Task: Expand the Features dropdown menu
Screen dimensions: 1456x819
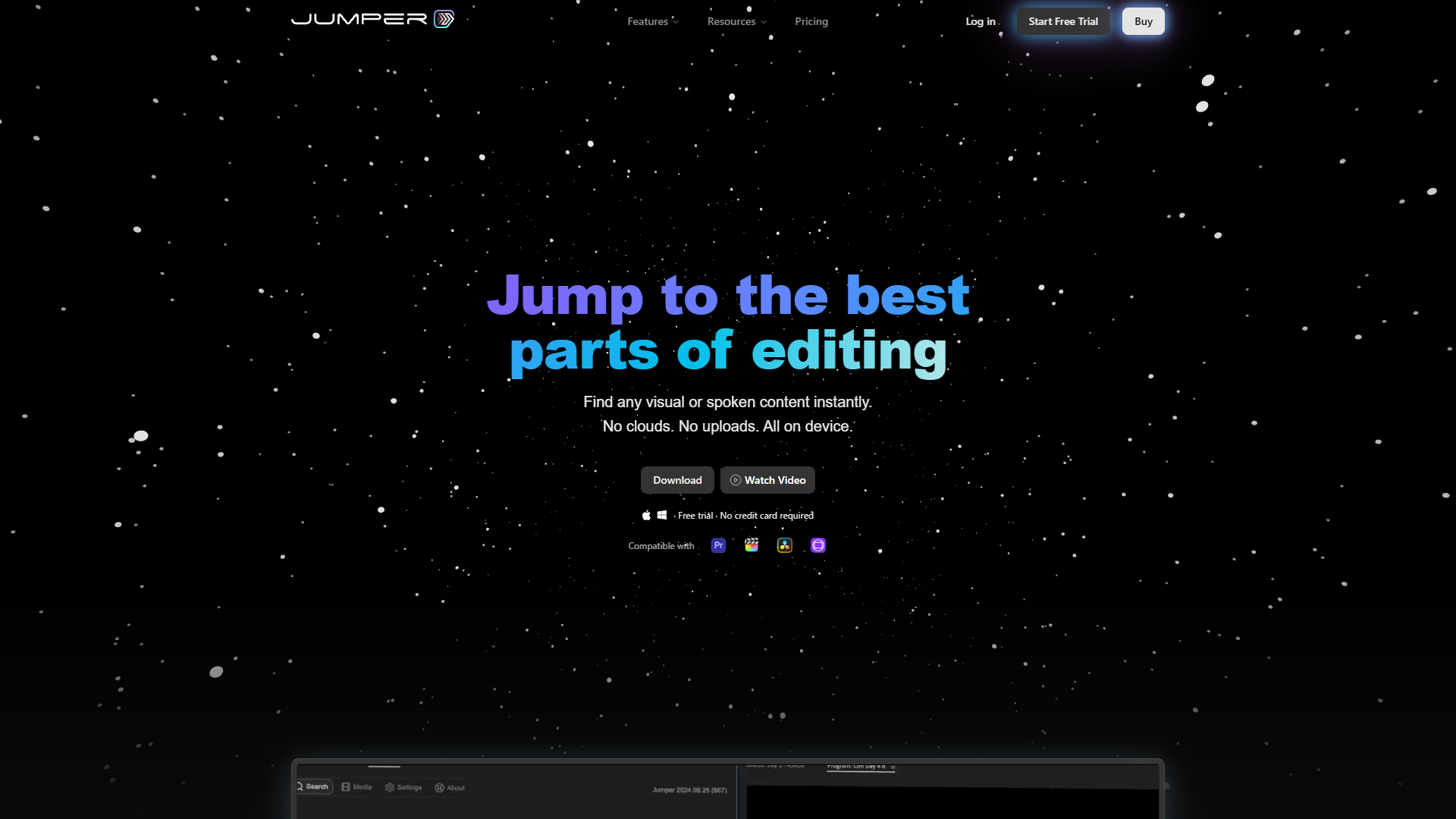Action: 653,21
